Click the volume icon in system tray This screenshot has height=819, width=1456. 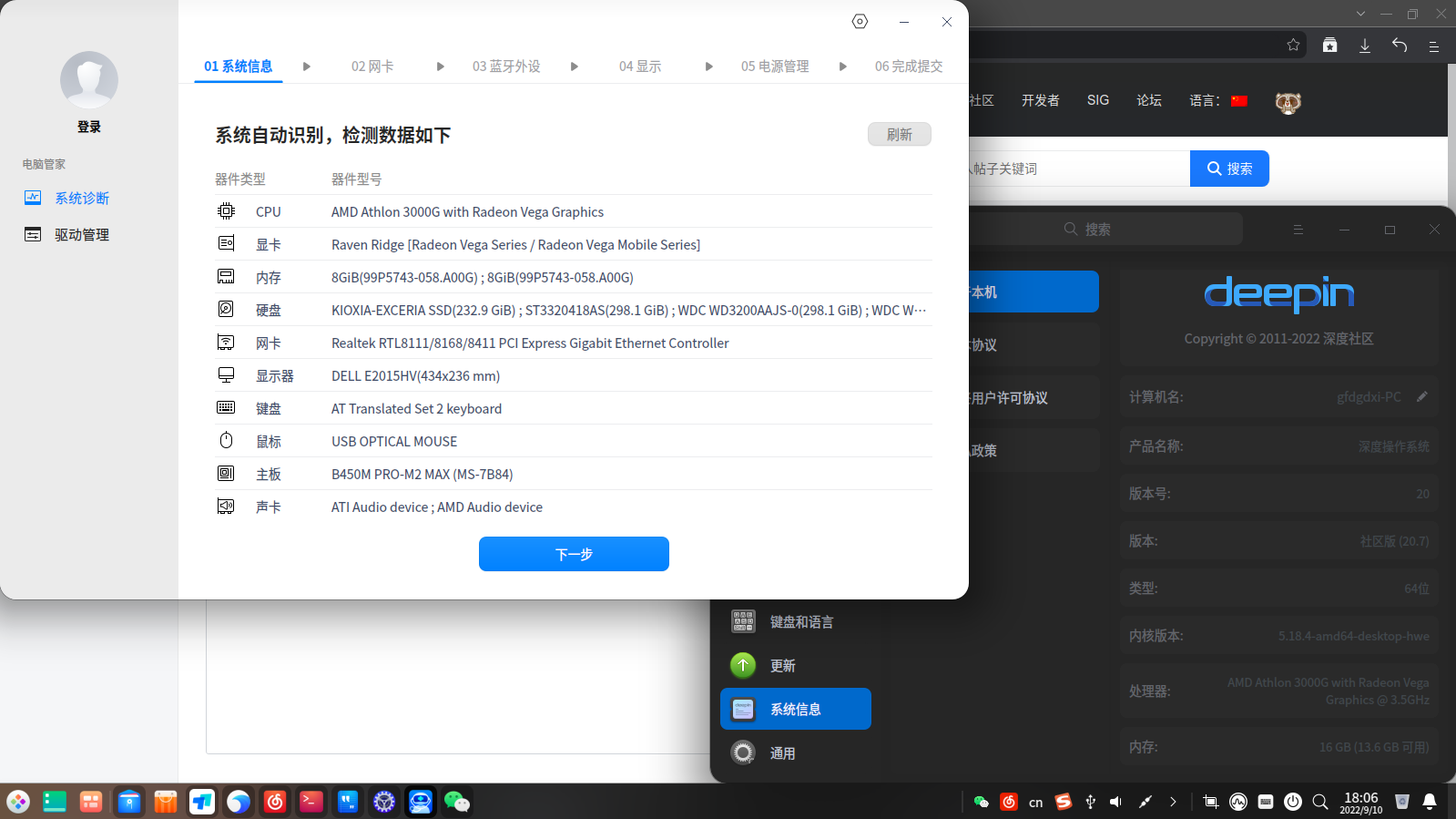pos(1116,802)
